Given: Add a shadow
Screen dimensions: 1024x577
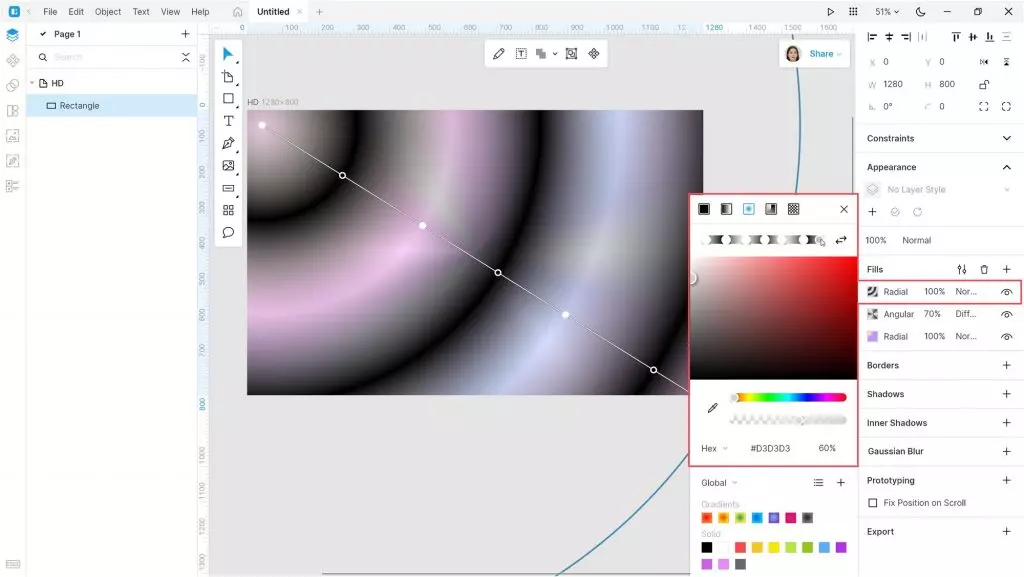Looking at the screenshot, I should (1006, 394).
